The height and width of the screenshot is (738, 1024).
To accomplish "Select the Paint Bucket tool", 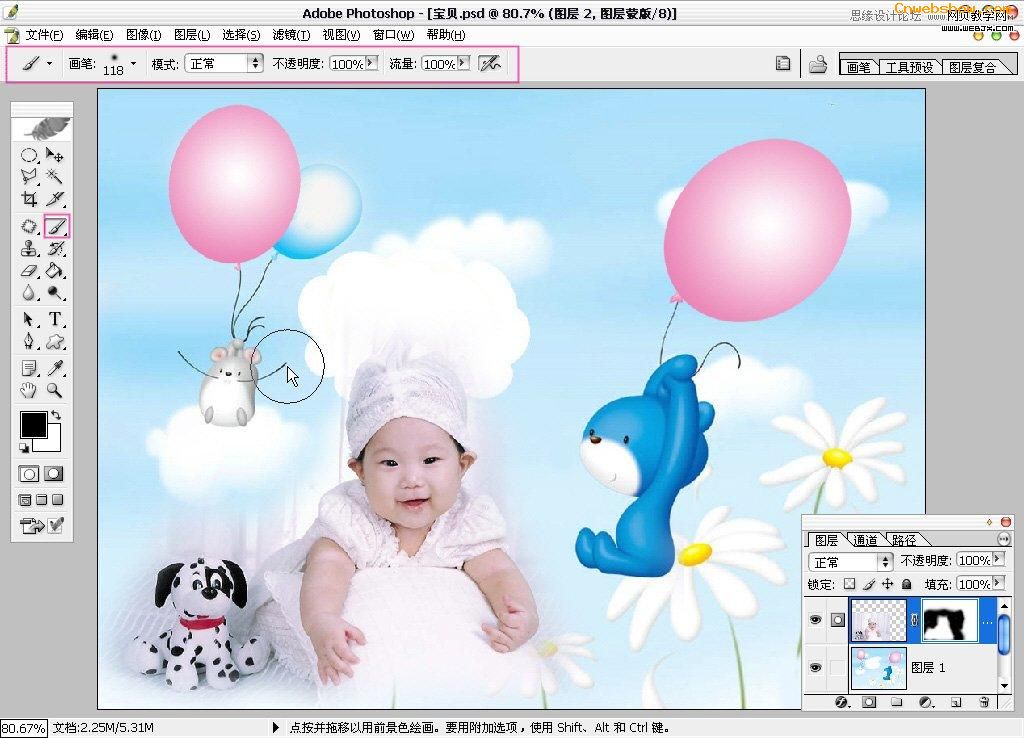I will click(55, 271).
